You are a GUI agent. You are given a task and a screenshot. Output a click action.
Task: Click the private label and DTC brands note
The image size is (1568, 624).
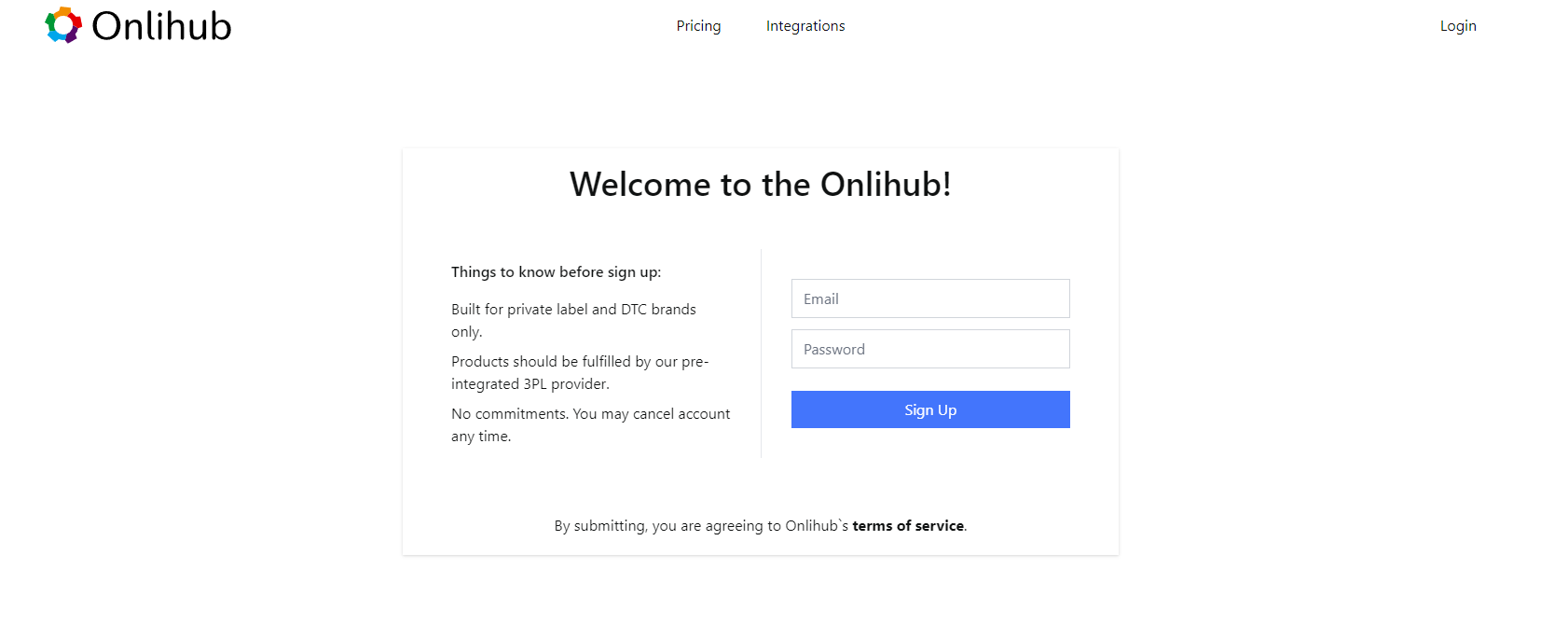(x=573, y=320)
